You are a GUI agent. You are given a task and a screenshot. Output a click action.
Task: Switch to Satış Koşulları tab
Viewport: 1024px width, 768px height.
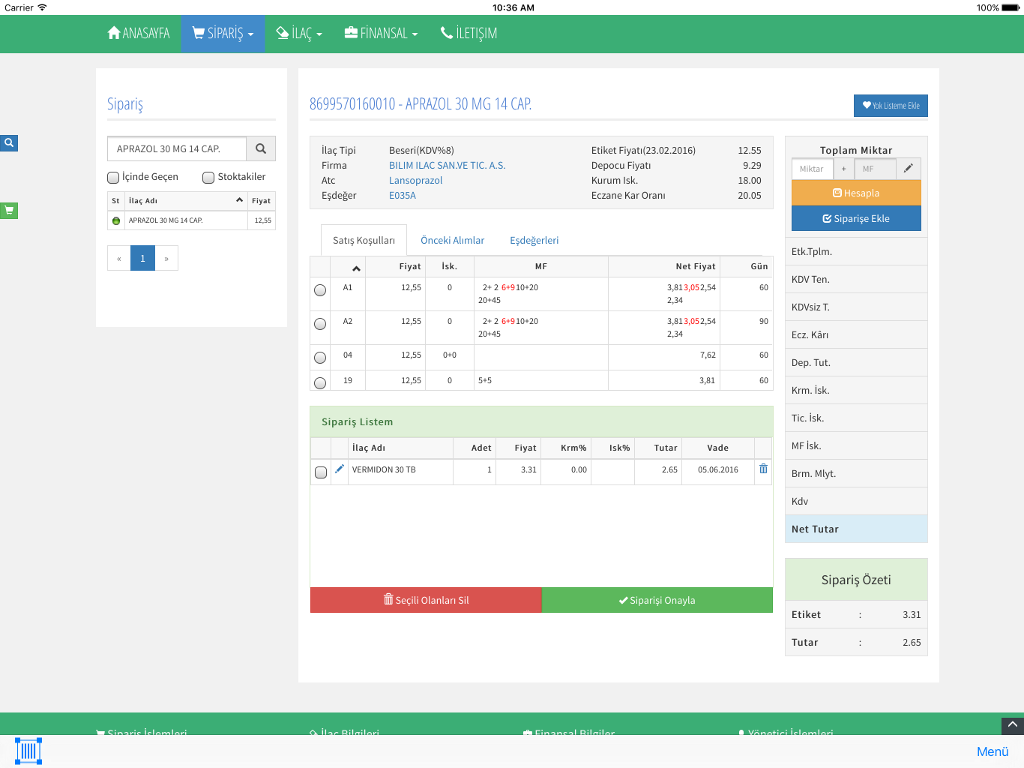(x=364, y=240)
